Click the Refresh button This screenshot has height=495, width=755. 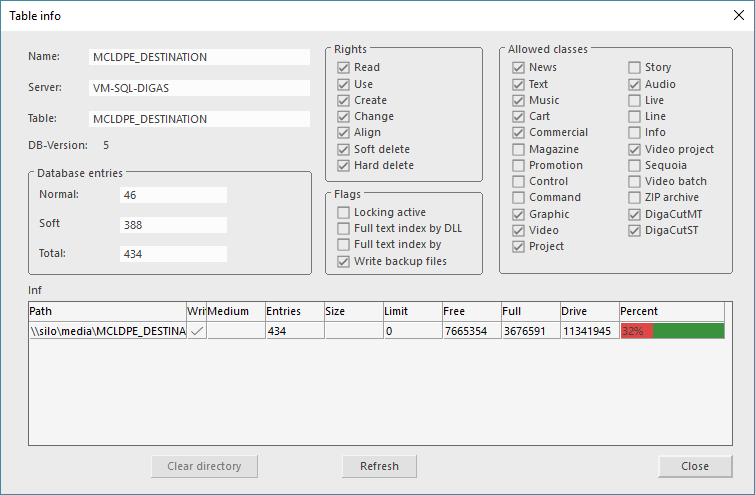pyautogui.click(x=379, y=466)
